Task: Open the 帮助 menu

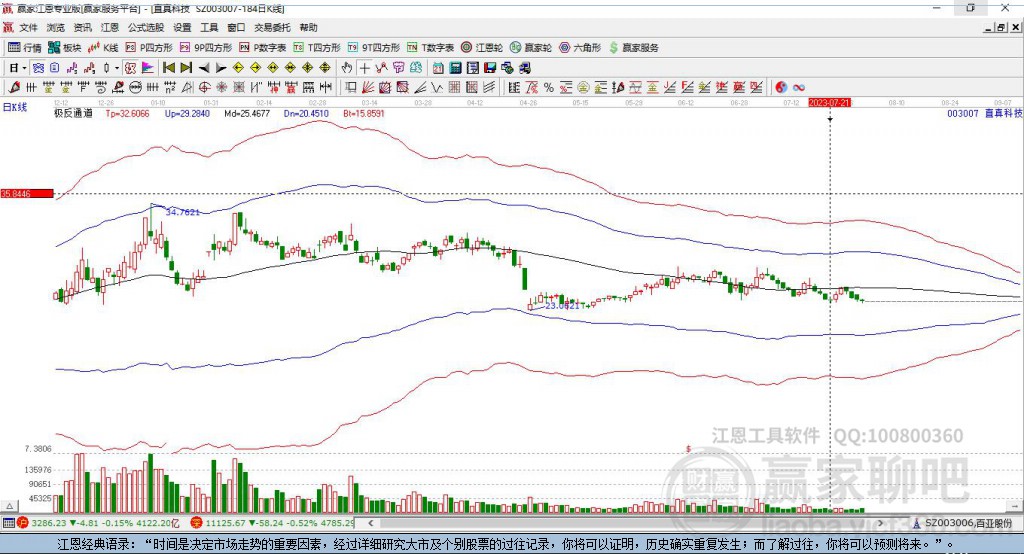Action: 308,27
